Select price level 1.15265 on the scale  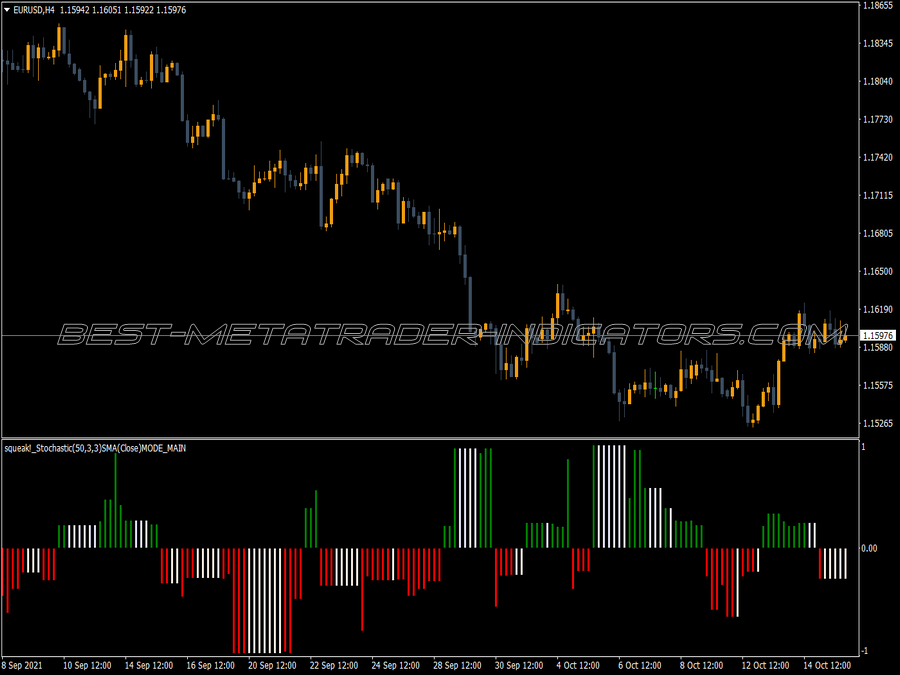878,424
